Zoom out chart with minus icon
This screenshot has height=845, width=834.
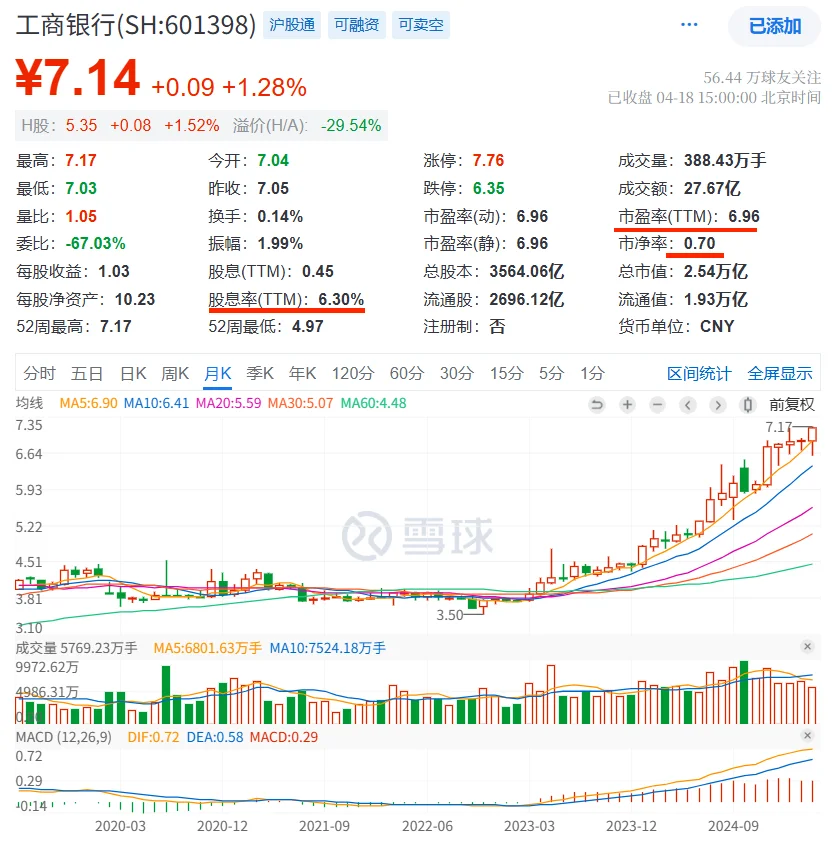[657, 404]
